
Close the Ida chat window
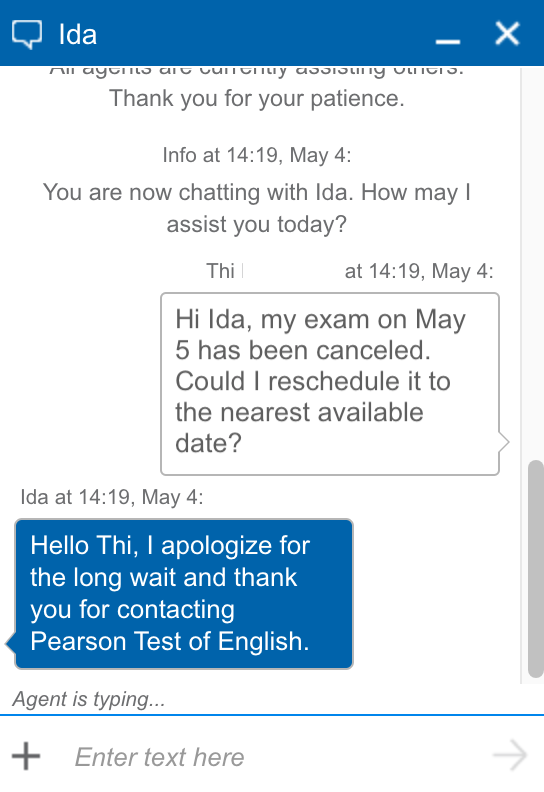pyautogui.click(x=507, y=34)
